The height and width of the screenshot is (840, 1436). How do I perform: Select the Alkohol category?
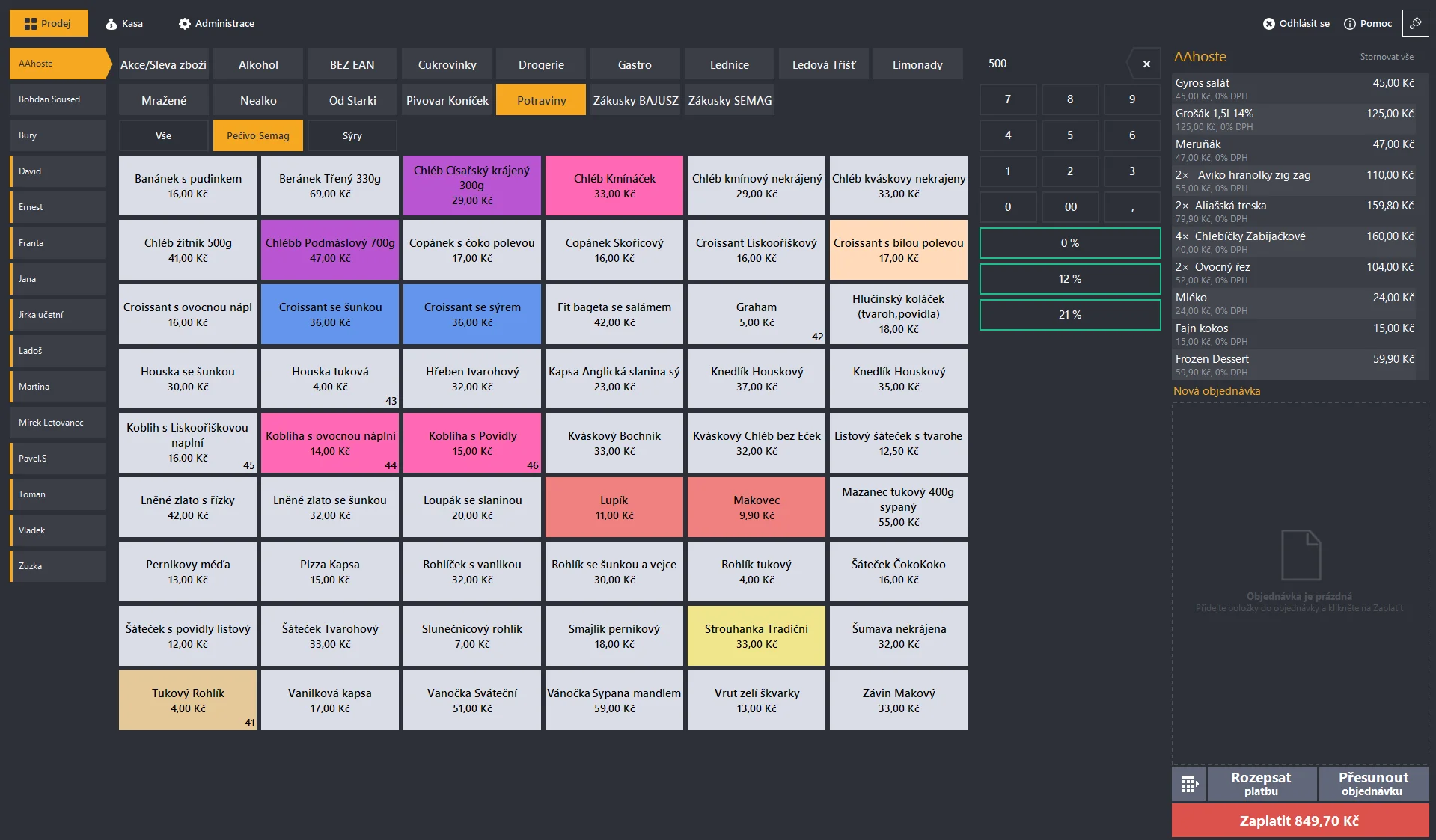click(258, 64)
